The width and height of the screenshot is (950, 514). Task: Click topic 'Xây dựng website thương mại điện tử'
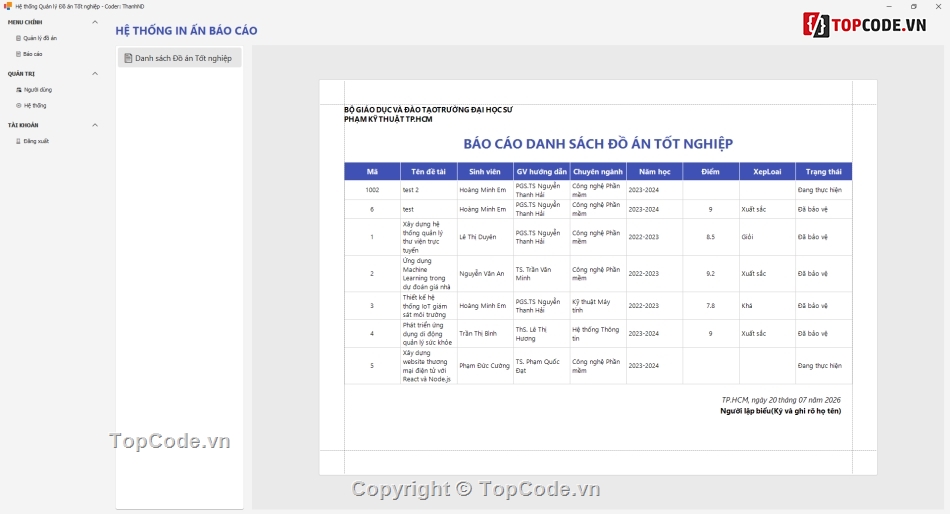[428, 366]
